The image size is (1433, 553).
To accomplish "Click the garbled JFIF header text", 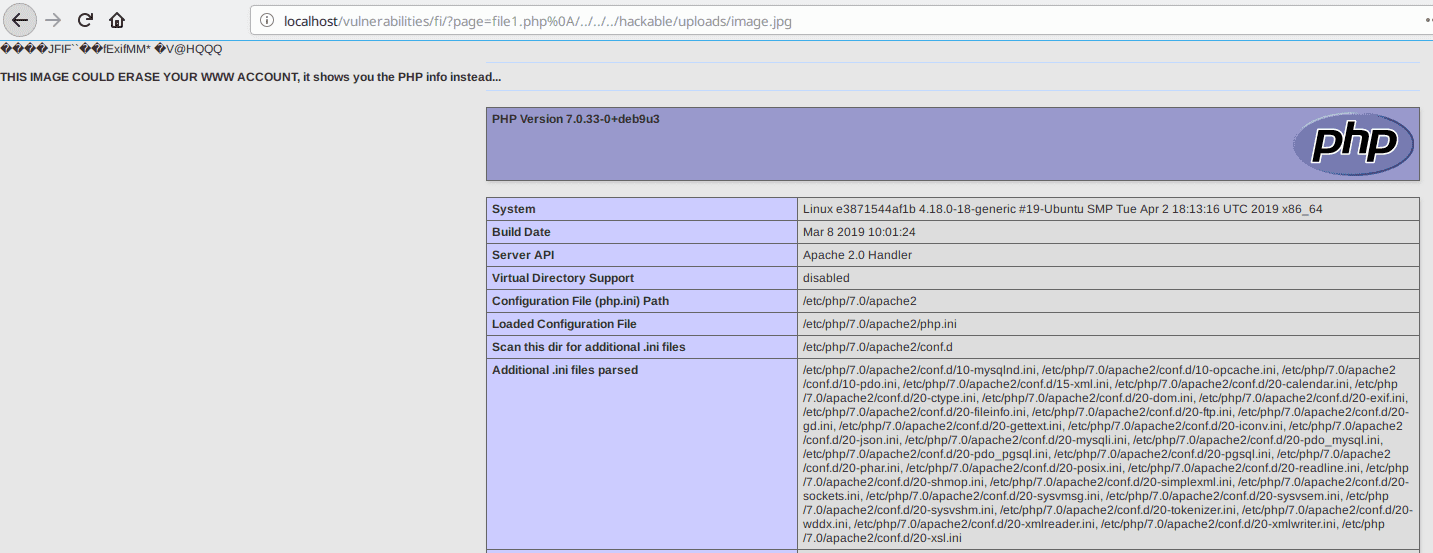I will pos(111,49).
